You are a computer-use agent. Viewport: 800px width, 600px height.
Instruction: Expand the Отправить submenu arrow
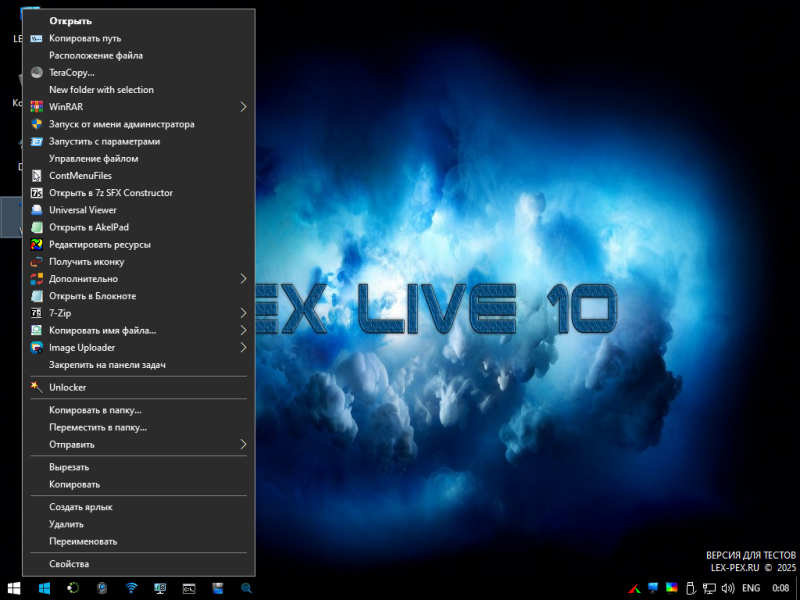point(243,444)
